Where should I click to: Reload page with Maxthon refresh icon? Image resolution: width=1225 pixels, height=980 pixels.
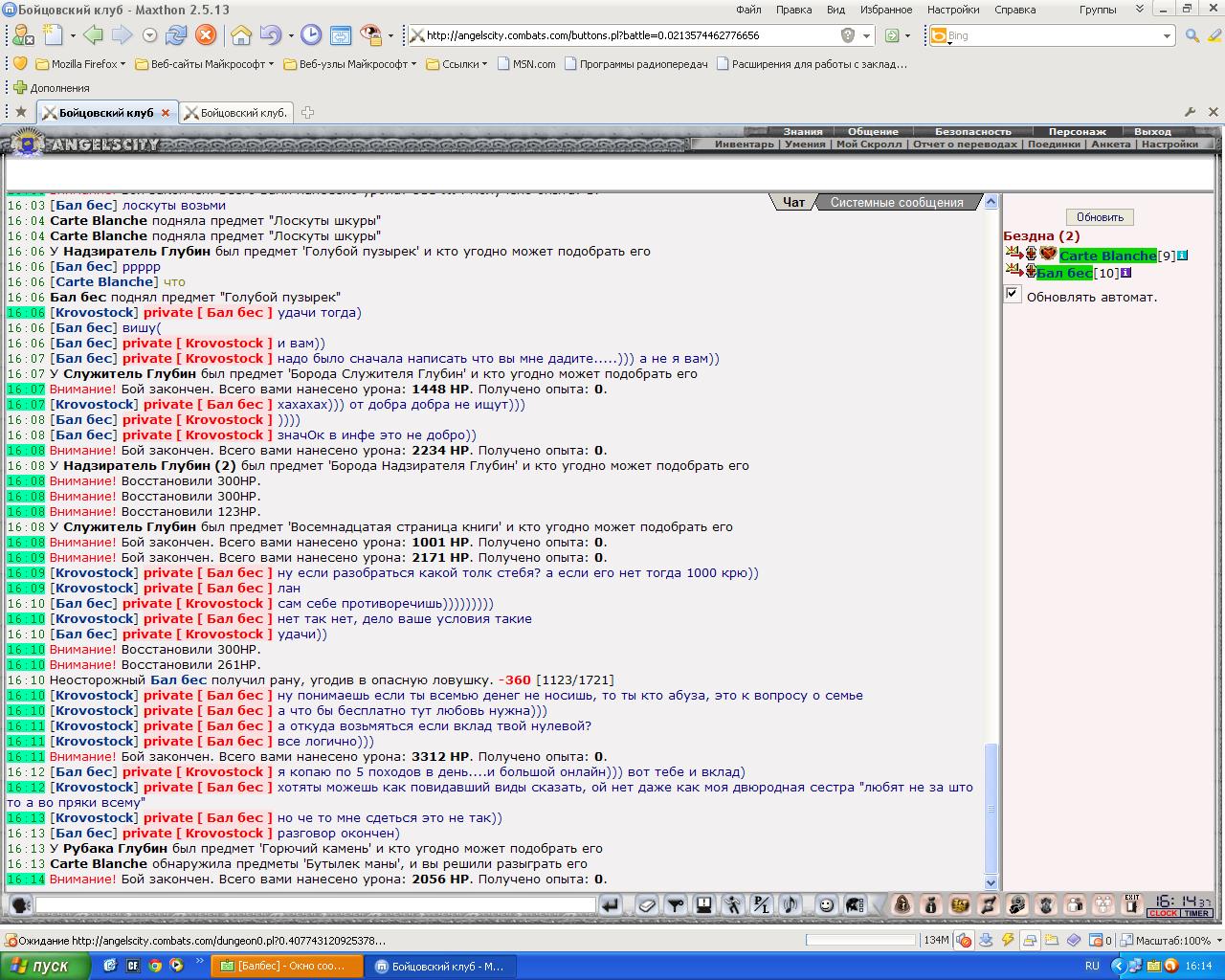(x=176, y=35)
